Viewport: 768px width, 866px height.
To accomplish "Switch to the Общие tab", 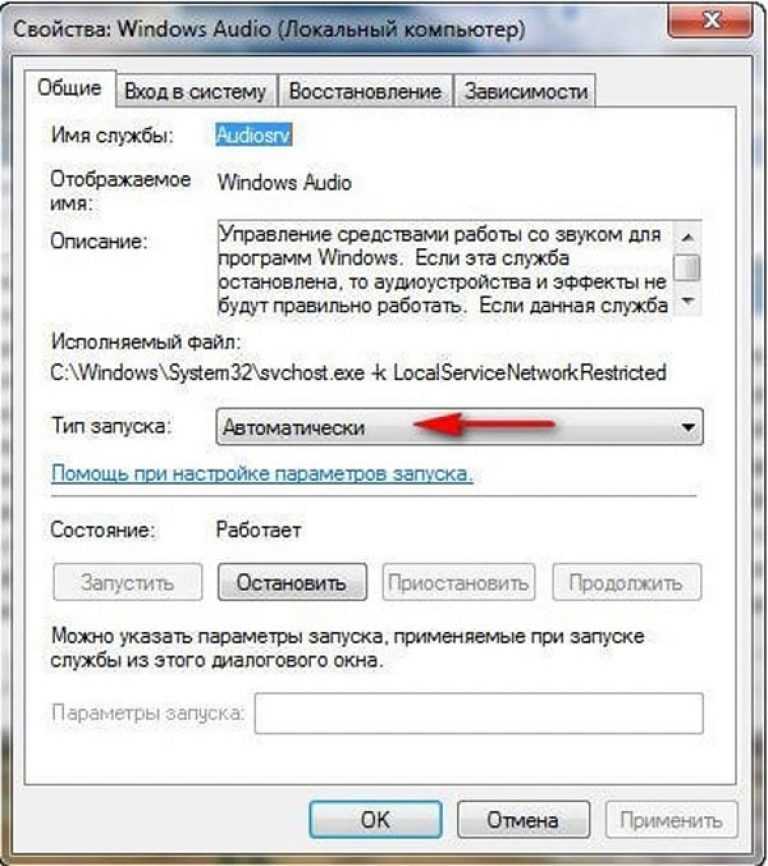I will [70, 88].
